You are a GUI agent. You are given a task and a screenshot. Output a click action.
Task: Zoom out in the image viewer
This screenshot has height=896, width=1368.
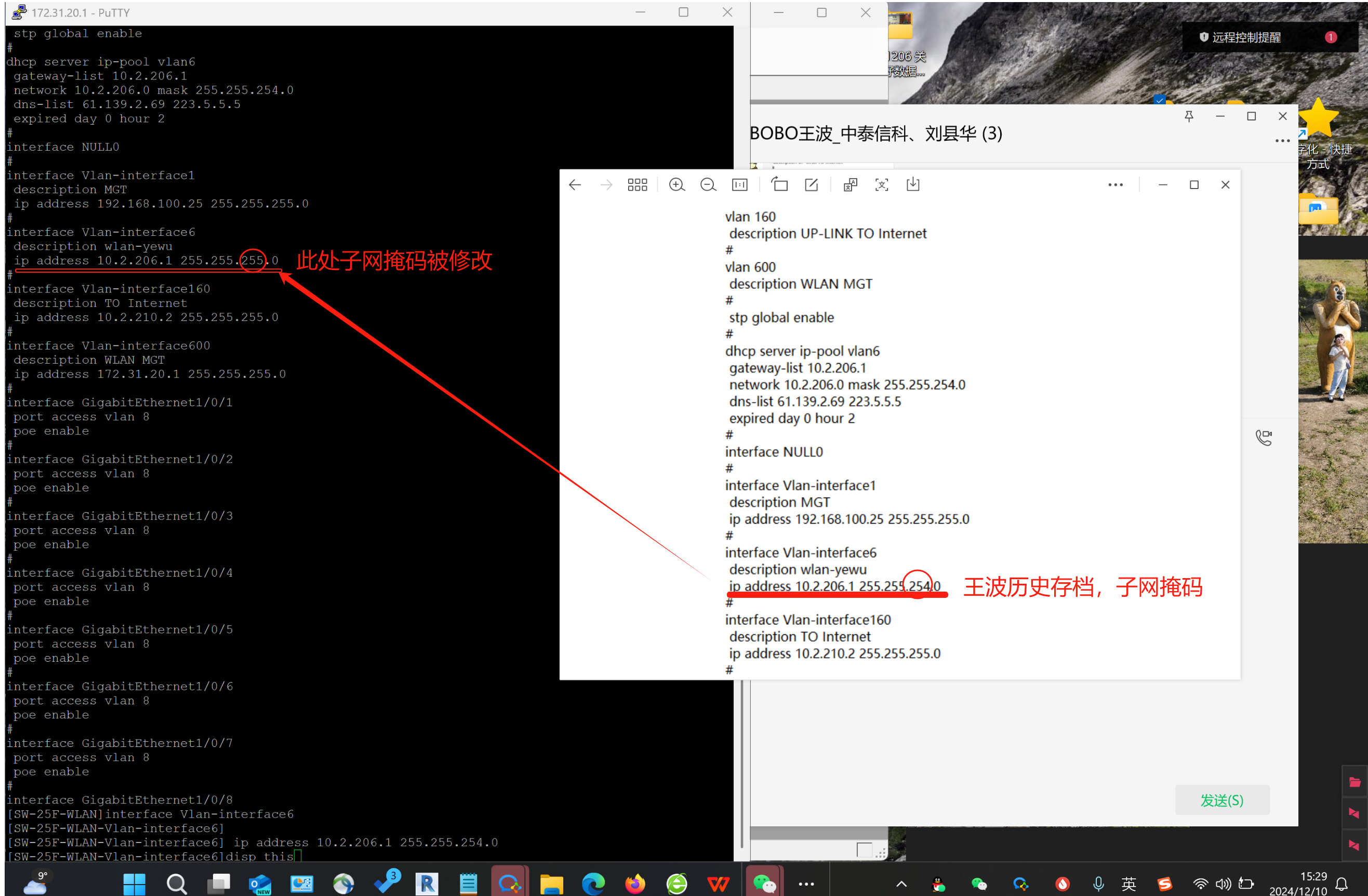point(708,185)
